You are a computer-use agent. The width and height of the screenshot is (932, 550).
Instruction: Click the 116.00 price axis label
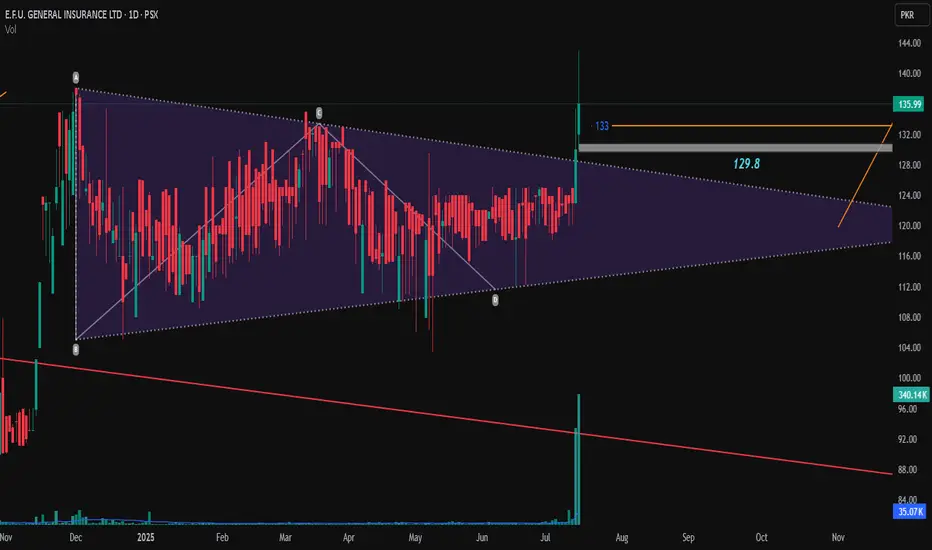pyautogui.click(x=909, y=256)
